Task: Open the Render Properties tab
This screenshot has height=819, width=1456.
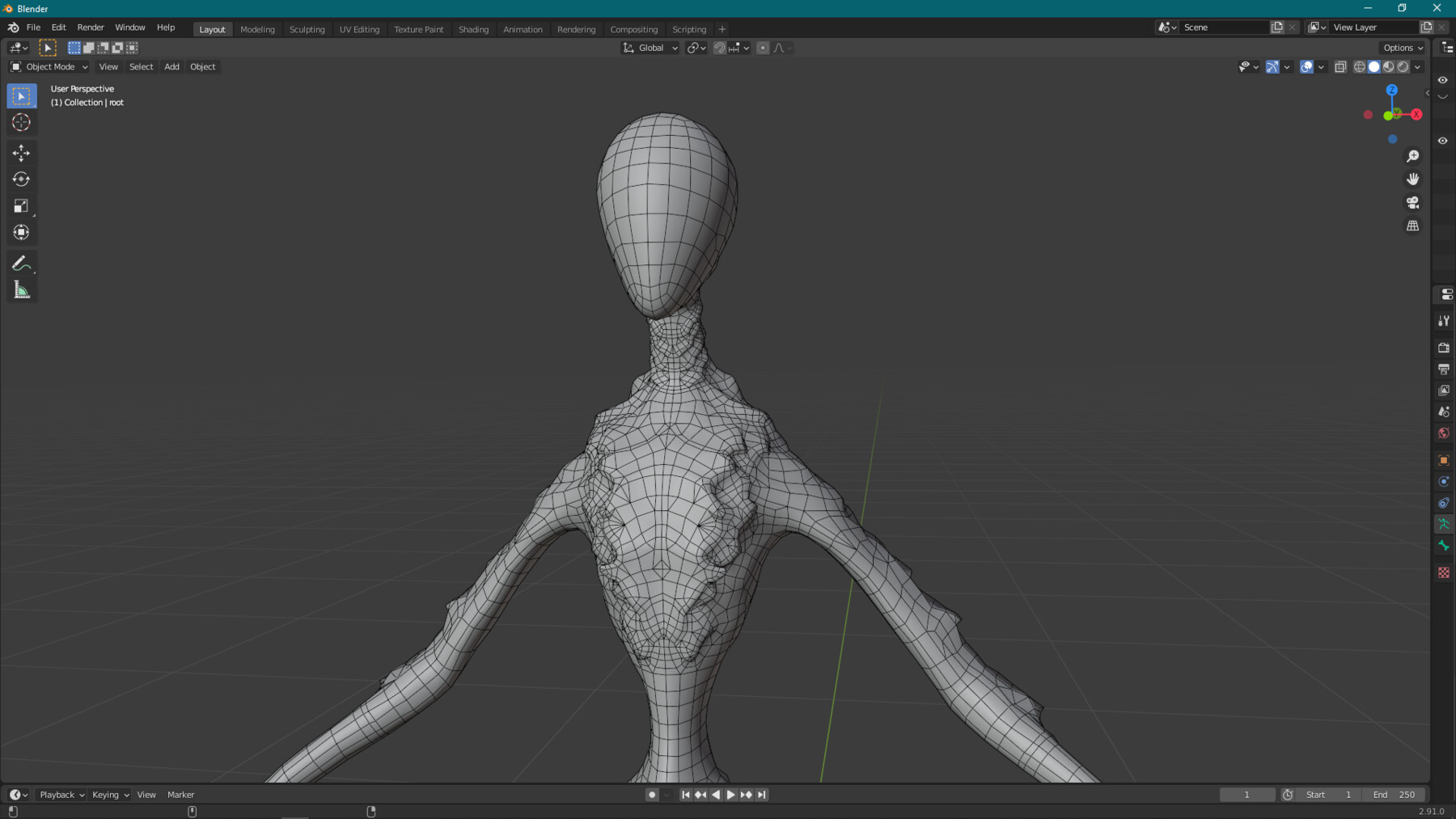Action: pos(1444,347)
